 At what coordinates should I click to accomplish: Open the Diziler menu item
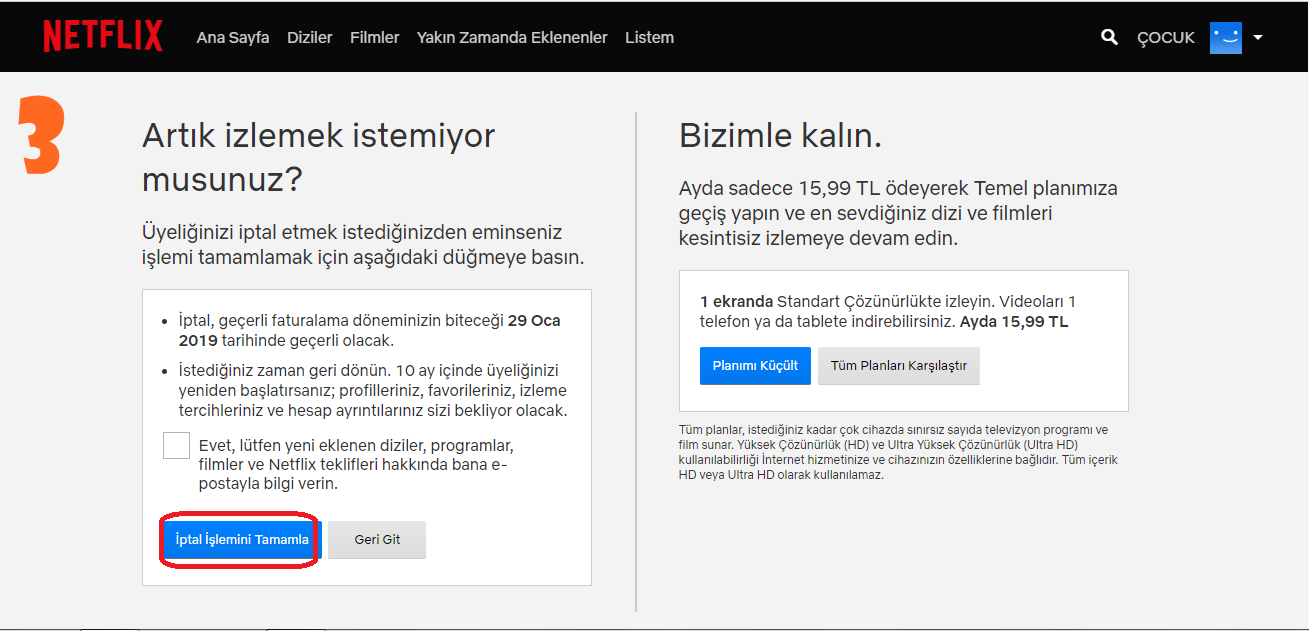310,37
